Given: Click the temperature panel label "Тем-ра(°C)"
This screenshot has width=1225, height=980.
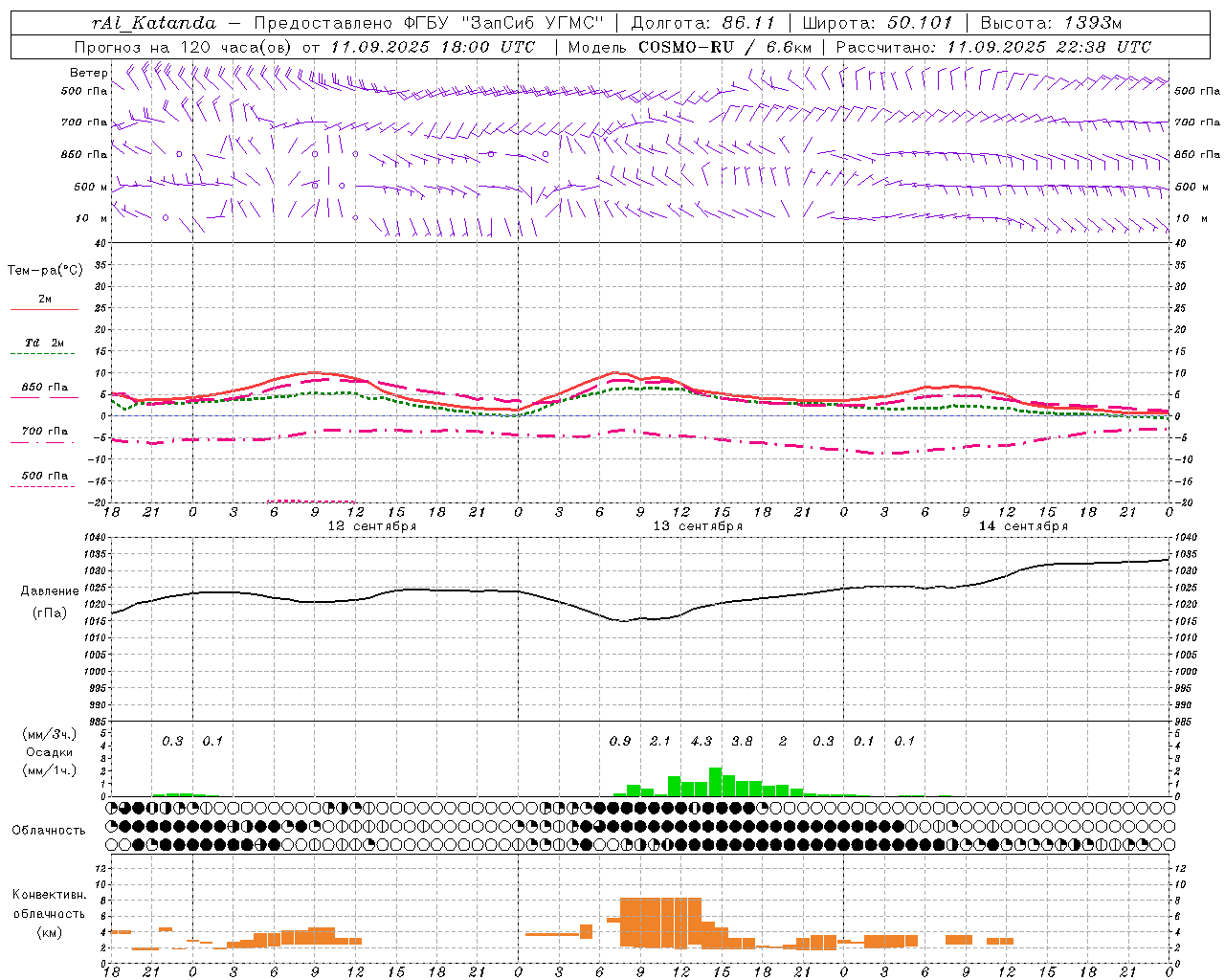Looking at the screenshot, I should [x=45, y=271].
